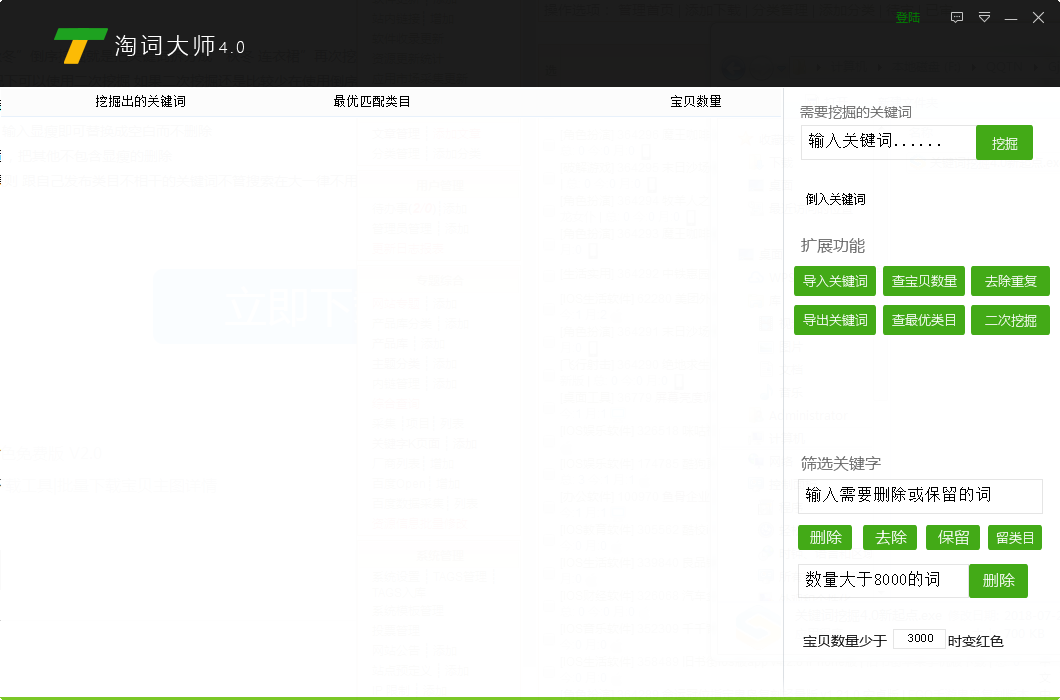1060x700 pixels.
Task: Focus the 输入需要删除或保留的词 field
Action: (x=920, y=496)
